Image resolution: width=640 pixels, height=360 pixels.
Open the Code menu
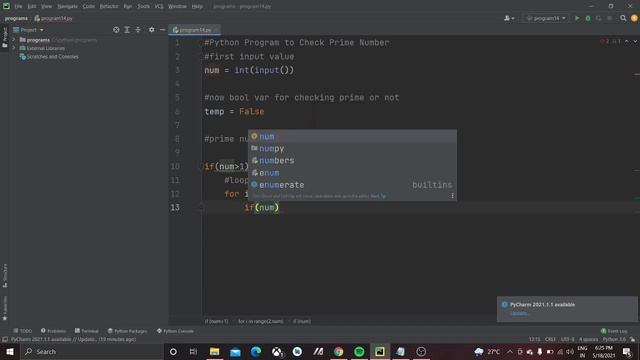(x=89, y=7)
